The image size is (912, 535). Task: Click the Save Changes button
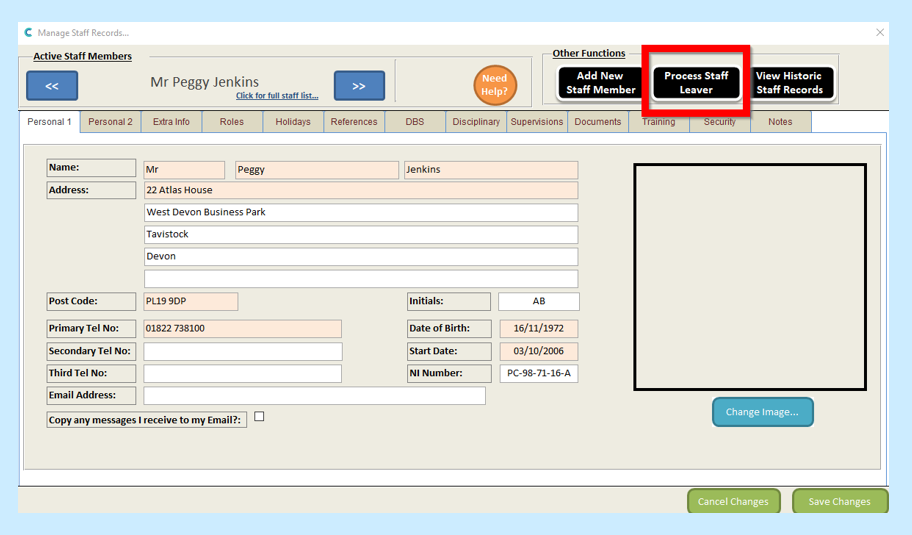coord(839,501)
